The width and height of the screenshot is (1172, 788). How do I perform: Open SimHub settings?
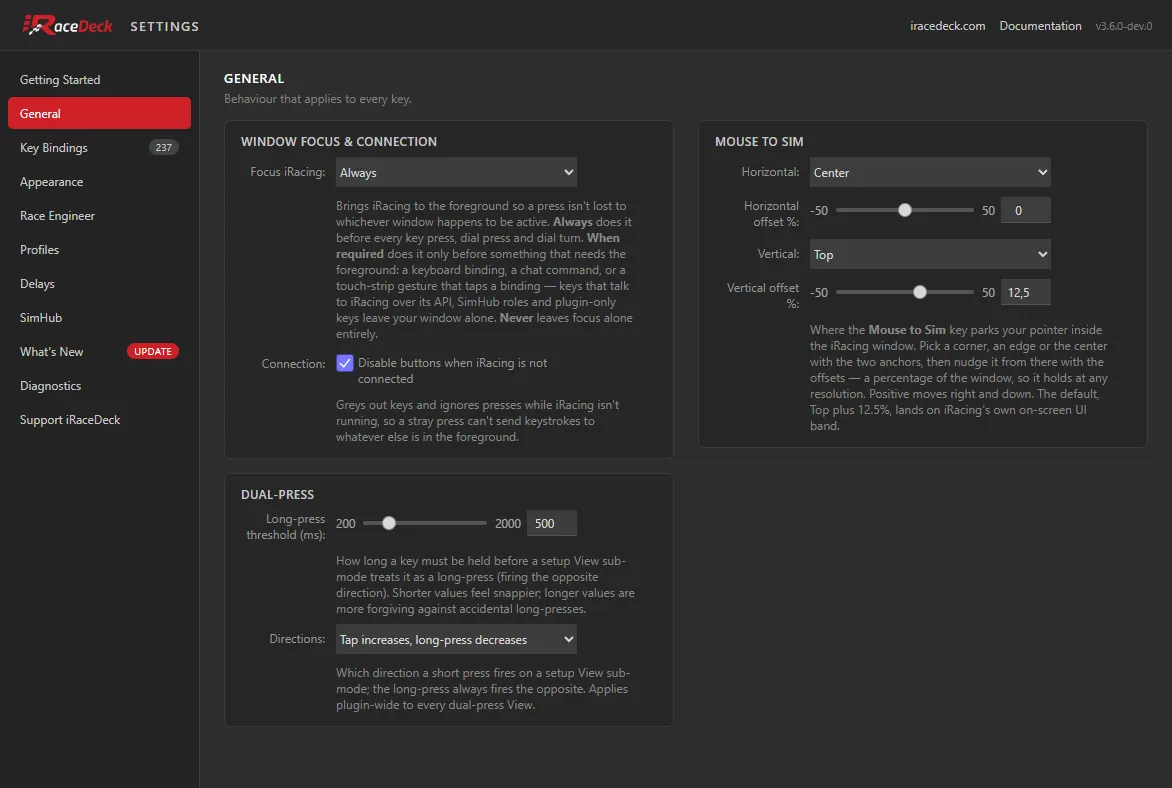pos(99,318)
